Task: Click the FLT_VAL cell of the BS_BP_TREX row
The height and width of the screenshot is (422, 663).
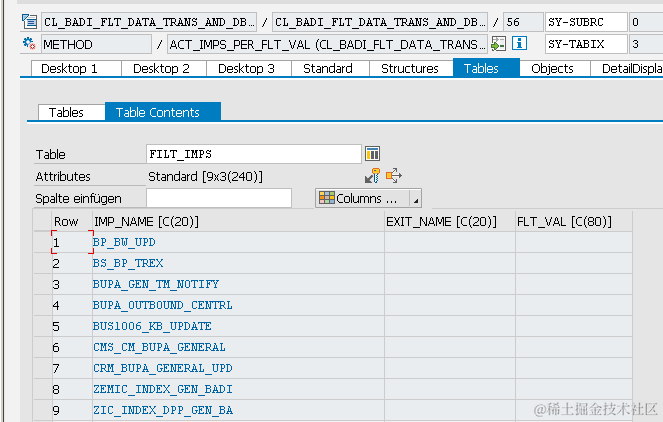Action: coord(574,263)
